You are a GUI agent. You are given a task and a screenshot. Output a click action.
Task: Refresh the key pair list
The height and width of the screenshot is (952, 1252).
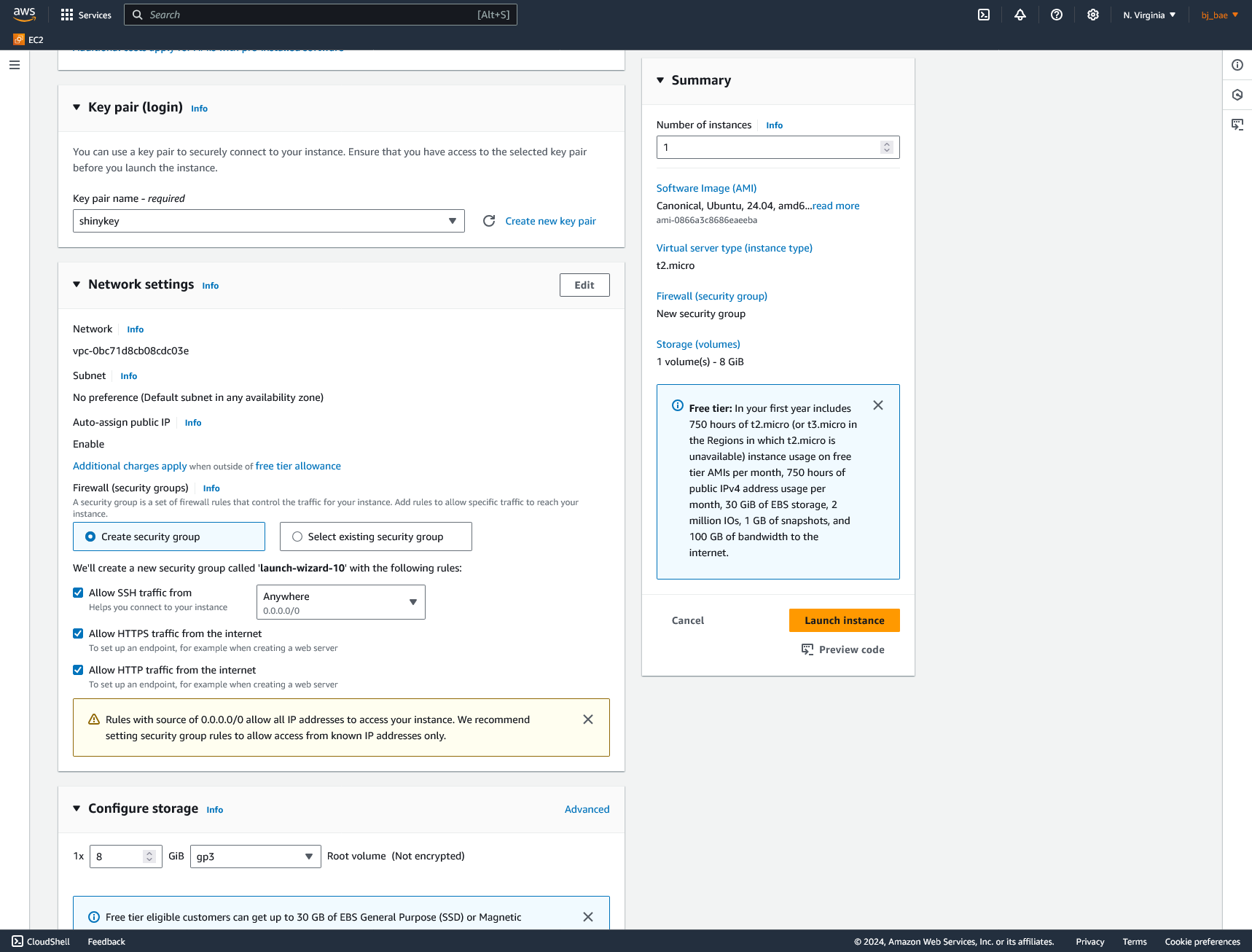point(489,221)
